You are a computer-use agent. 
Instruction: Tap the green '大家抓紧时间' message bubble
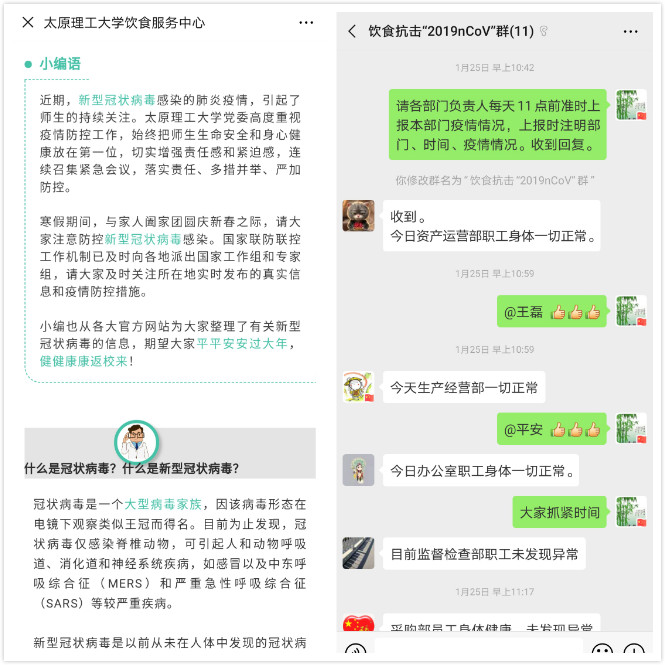coord(559,512)
